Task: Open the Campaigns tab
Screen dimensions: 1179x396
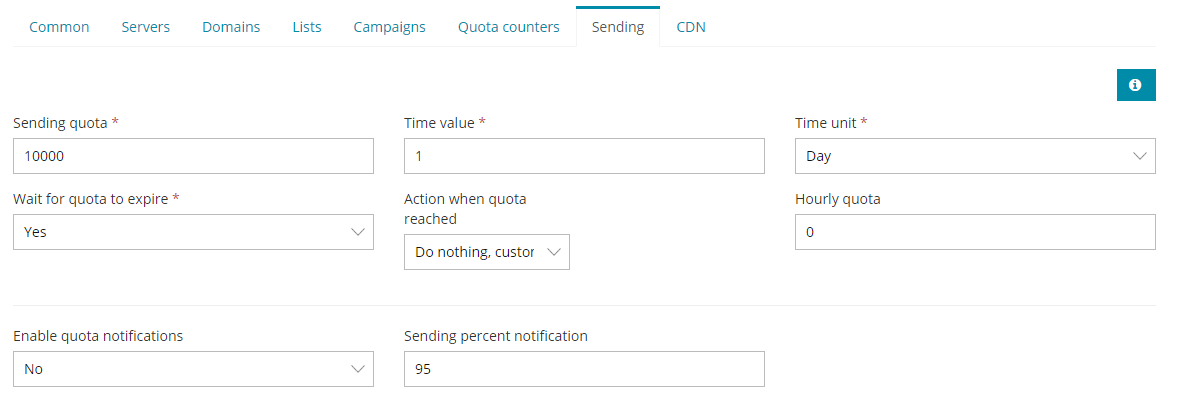Action: [389, 27]
